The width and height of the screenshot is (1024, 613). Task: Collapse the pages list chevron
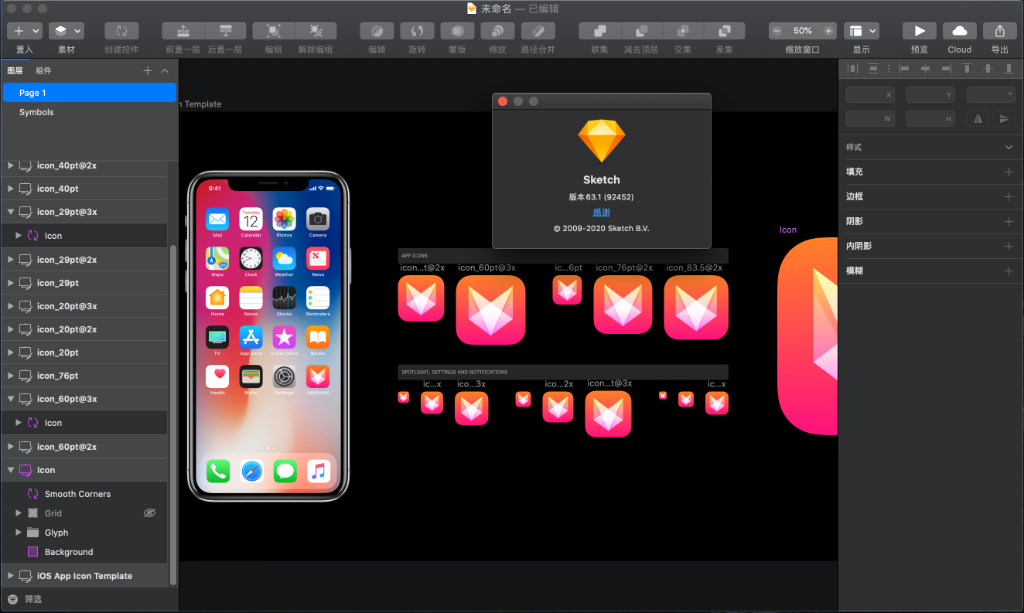click(165, 71)
